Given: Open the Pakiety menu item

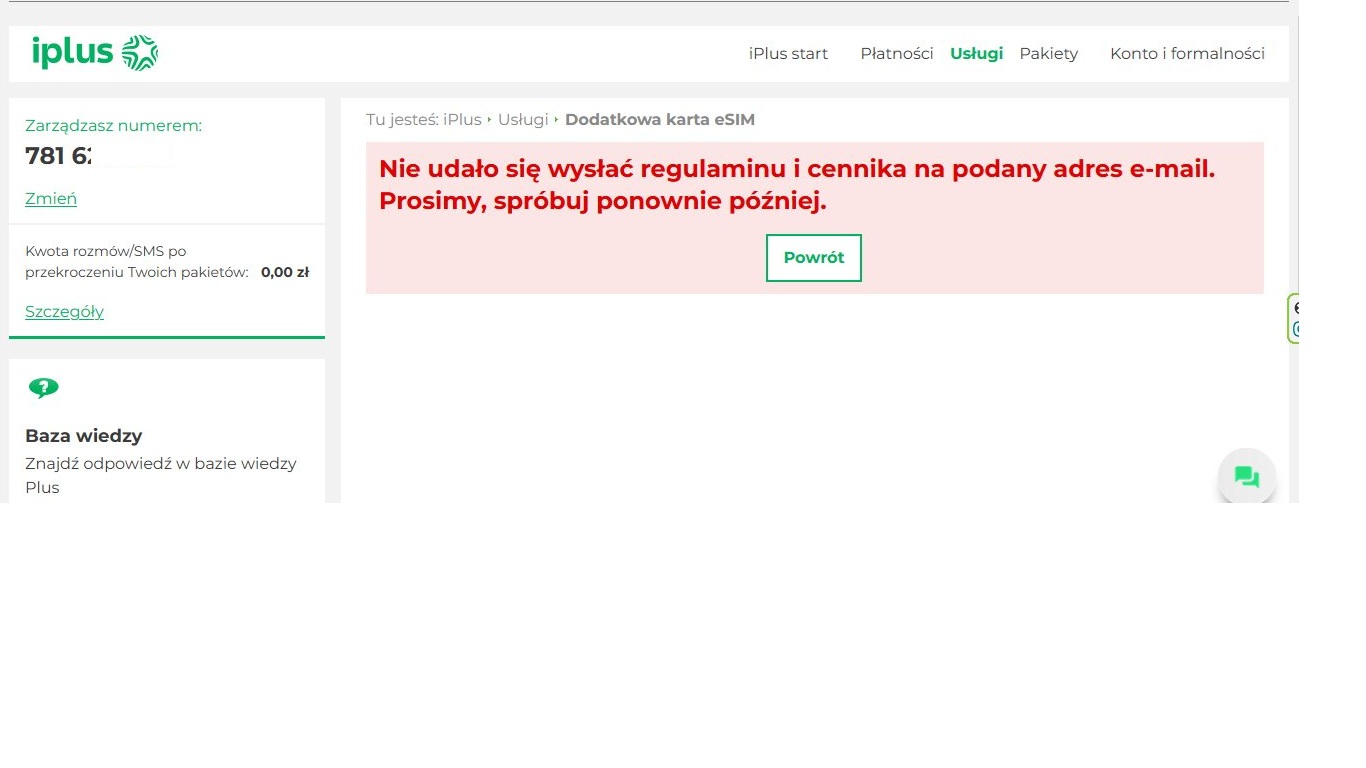Looking at the screenshot, I should pos(1048,54).
